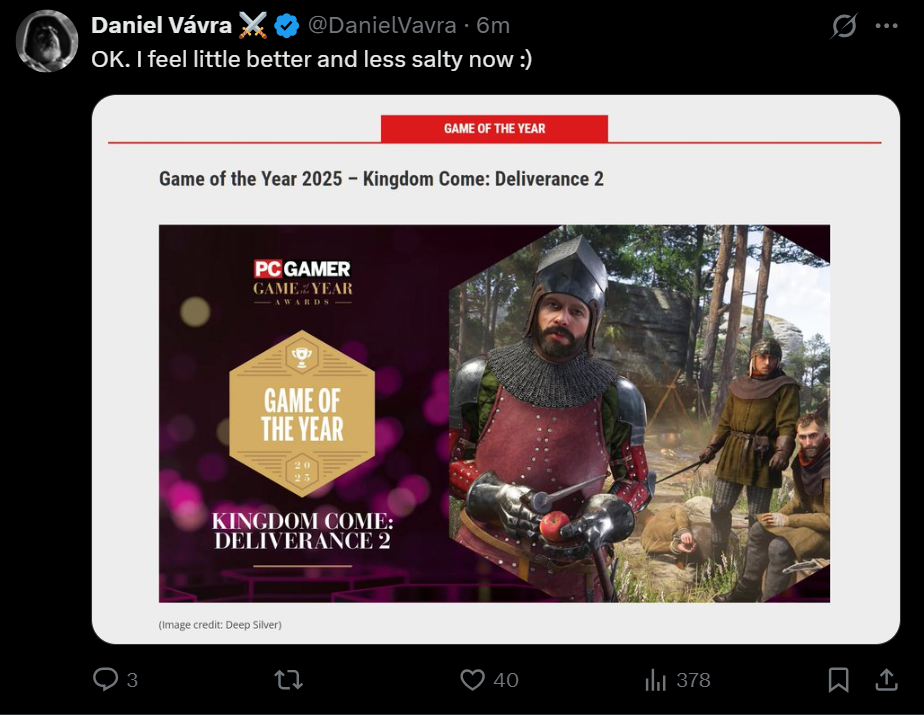
Task: Click the reply speech bubble icon
Action: point(106,680)
